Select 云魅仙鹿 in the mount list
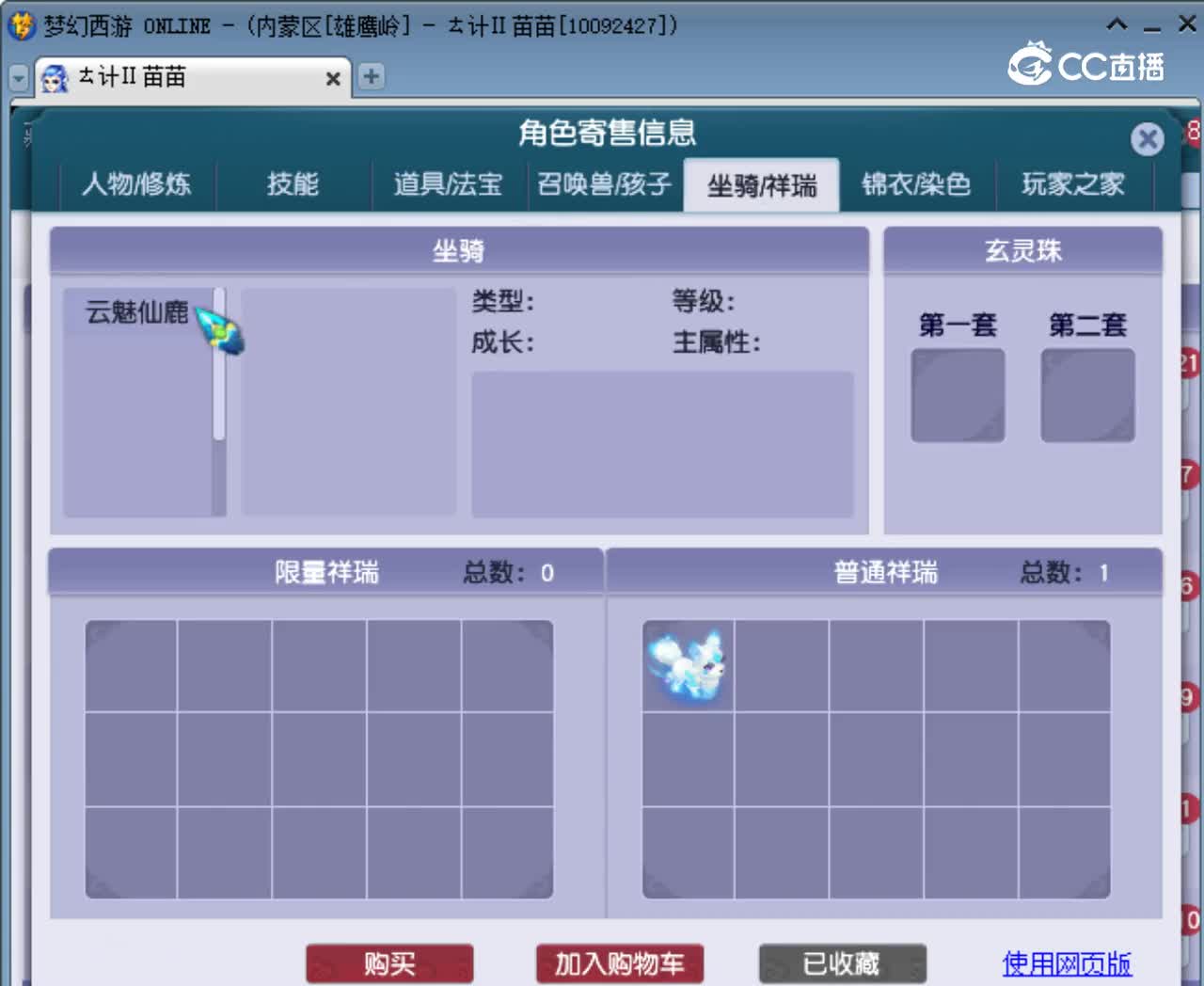Image resolution: width=1204 pixels, height=986 pixels. click(x=137, y=311)
